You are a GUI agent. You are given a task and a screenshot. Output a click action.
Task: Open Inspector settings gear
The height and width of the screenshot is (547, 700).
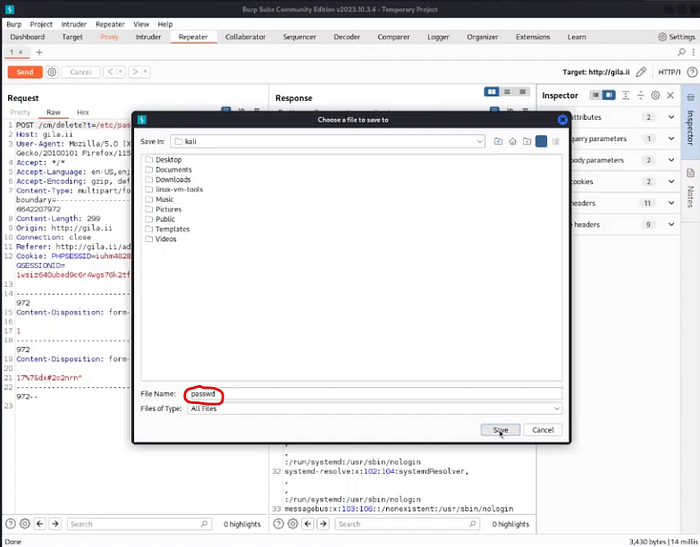tap(655, 95)
